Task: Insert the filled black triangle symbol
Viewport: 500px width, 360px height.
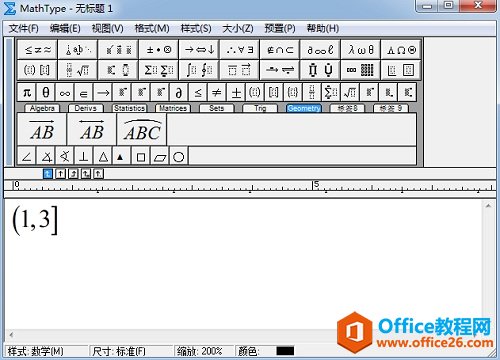Action: pos(121,156)
